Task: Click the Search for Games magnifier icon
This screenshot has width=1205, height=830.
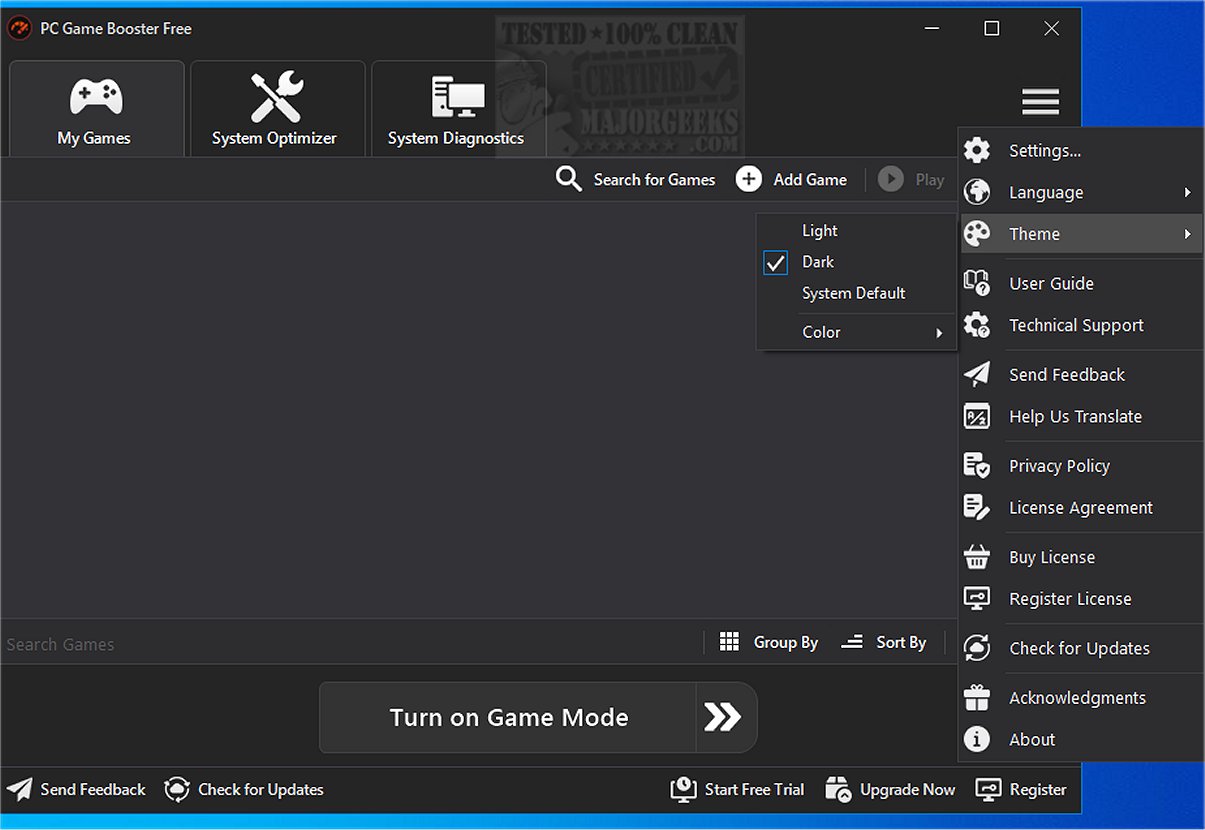Action: click(x=569, y=179)
